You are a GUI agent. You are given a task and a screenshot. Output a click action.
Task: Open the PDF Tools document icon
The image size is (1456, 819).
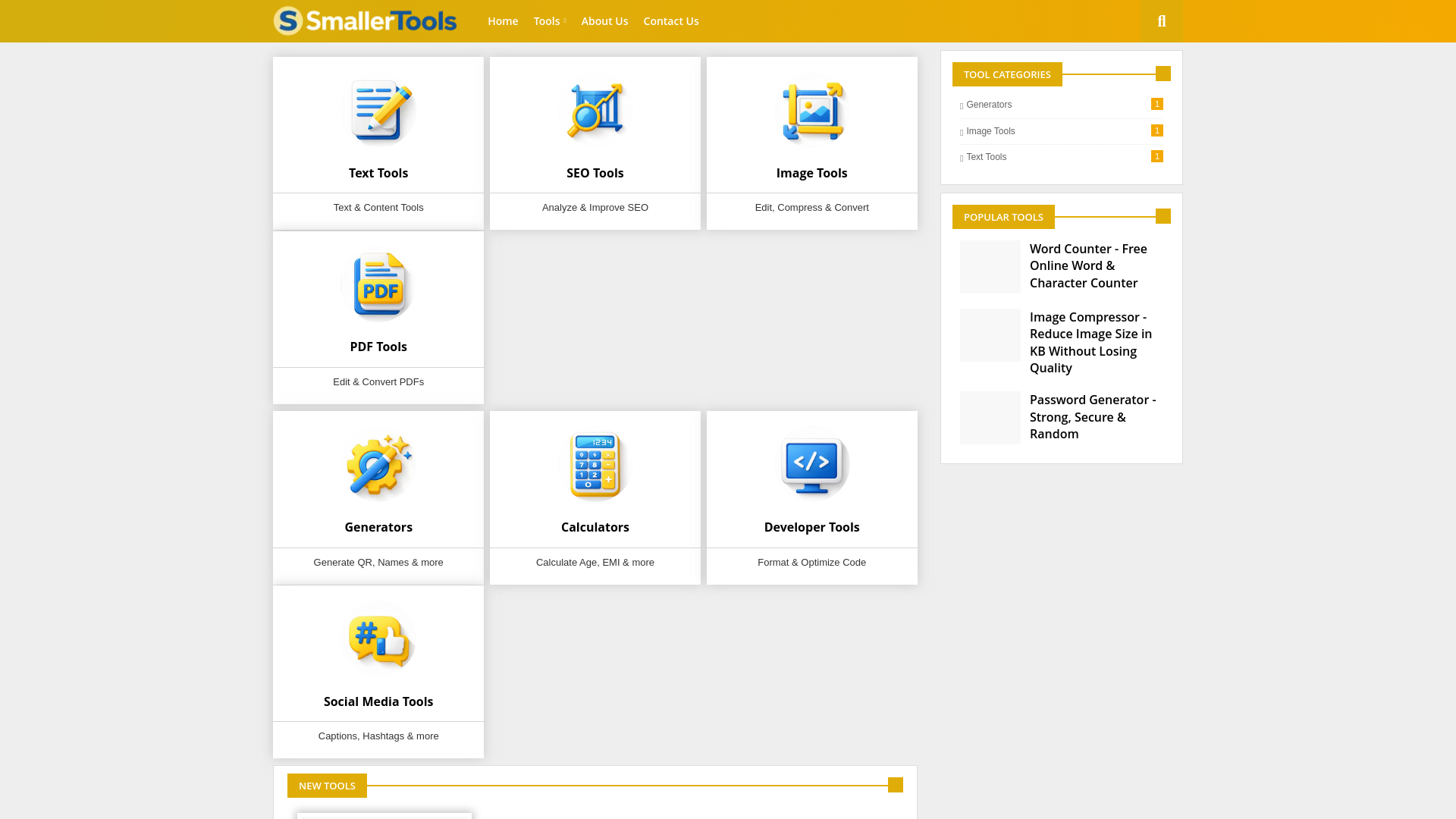[x=378, y=286]
